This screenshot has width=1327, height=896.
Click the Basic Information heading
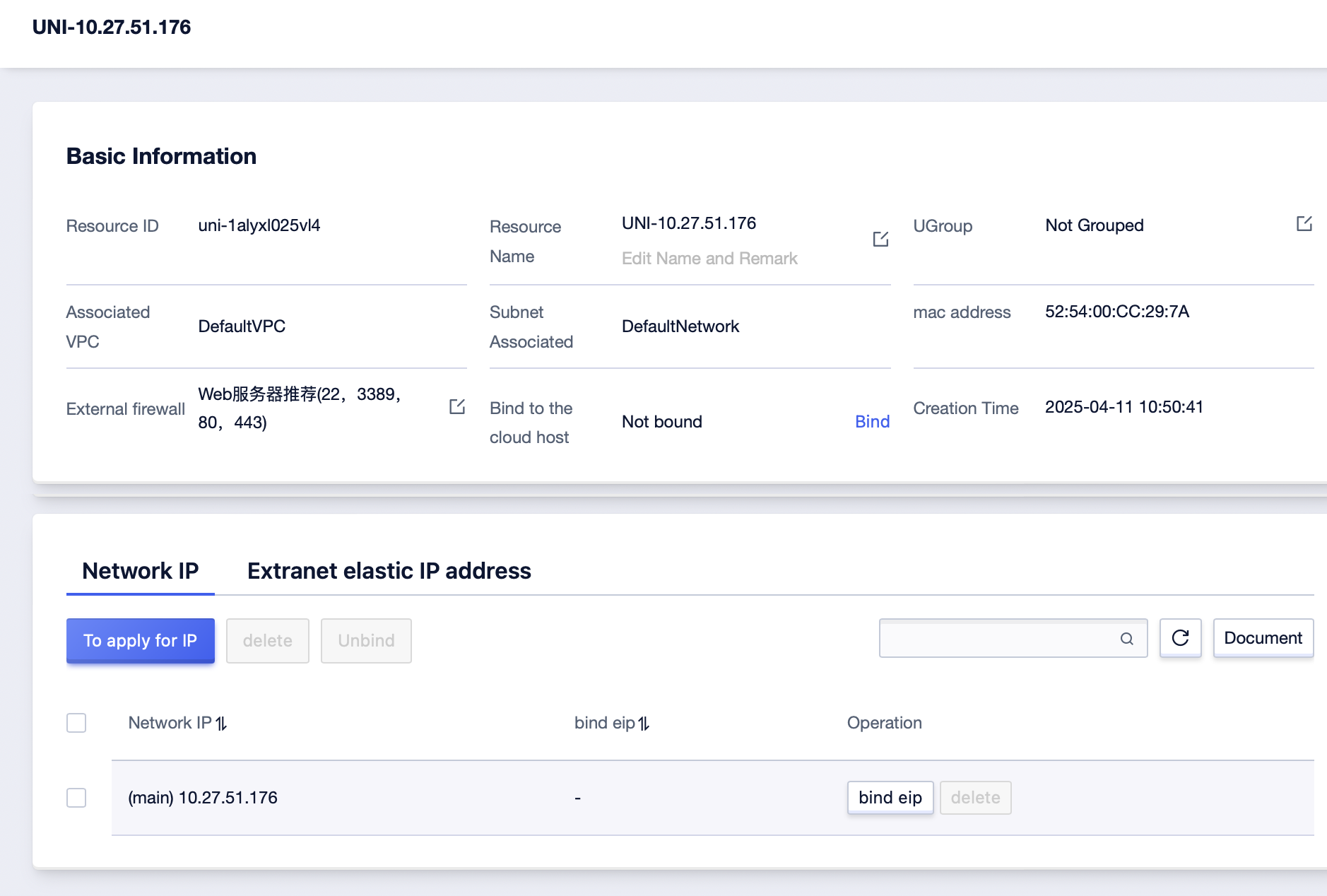point(161,156)
